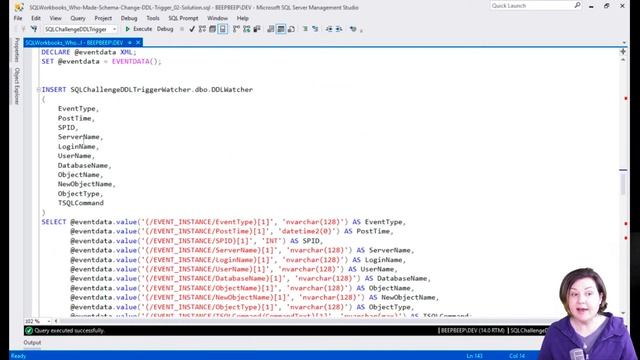Parse the query with the checkmark icon
This screenshot has height=360, width=640.
click(192, 29)
